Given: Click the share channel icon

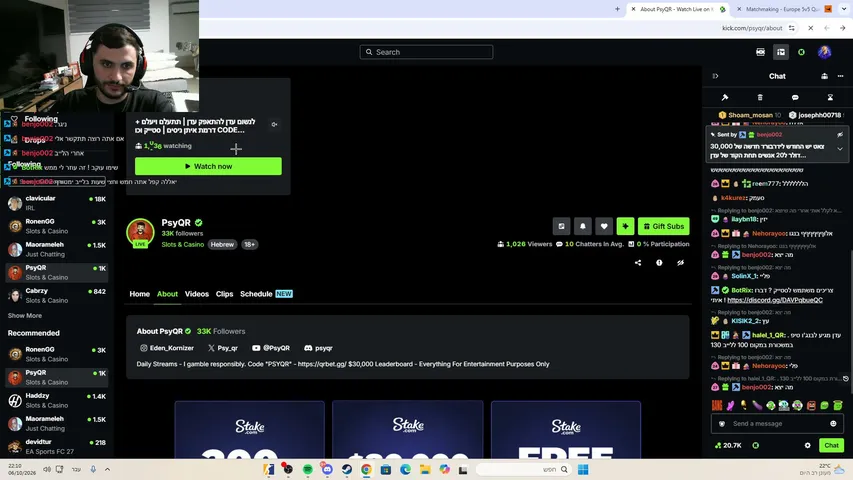Looking at the screenshot, I should pyautogui.click(x=638, y=262).
